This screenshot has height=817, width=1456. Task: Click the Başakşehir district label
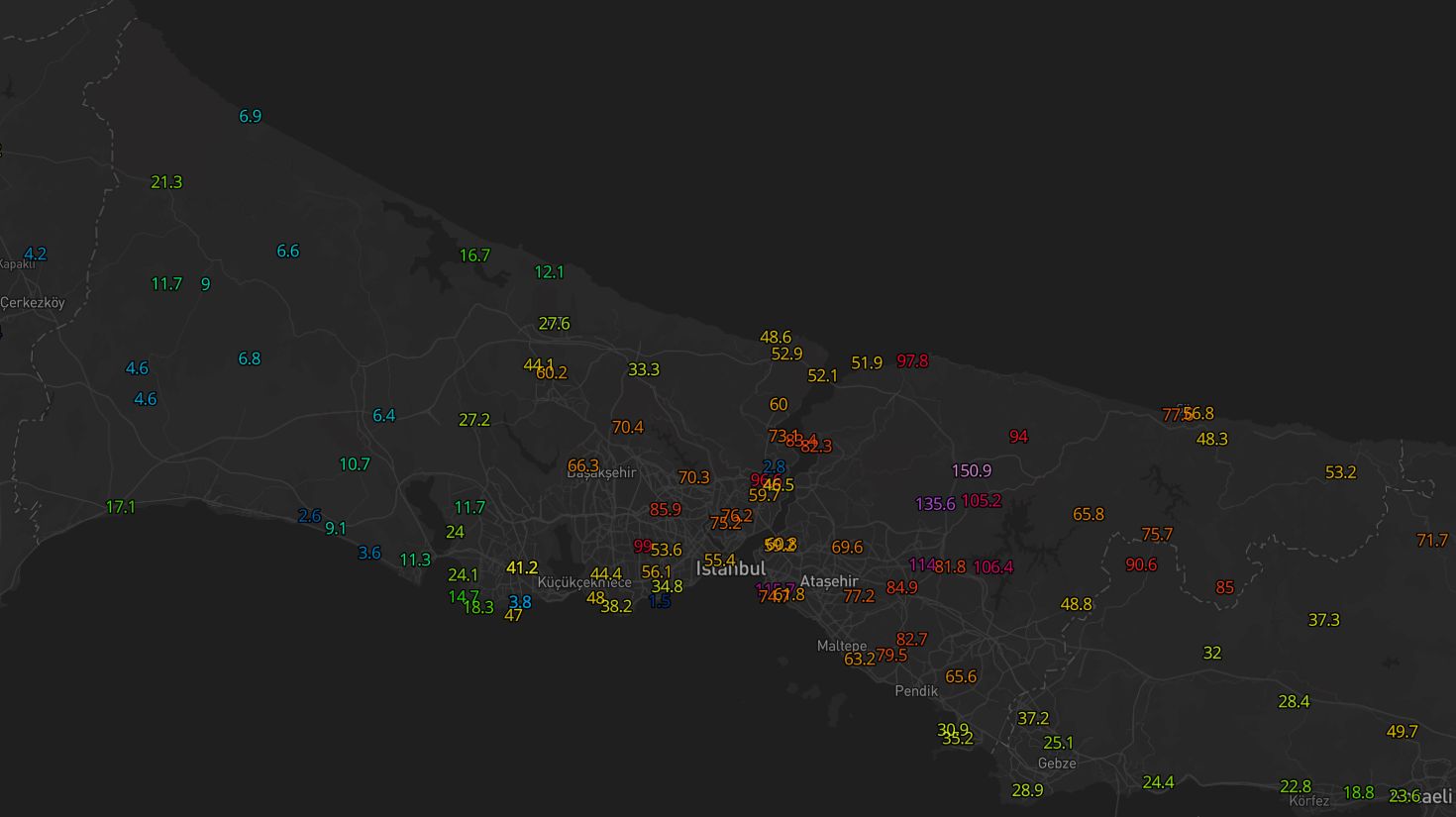point(601,473)
